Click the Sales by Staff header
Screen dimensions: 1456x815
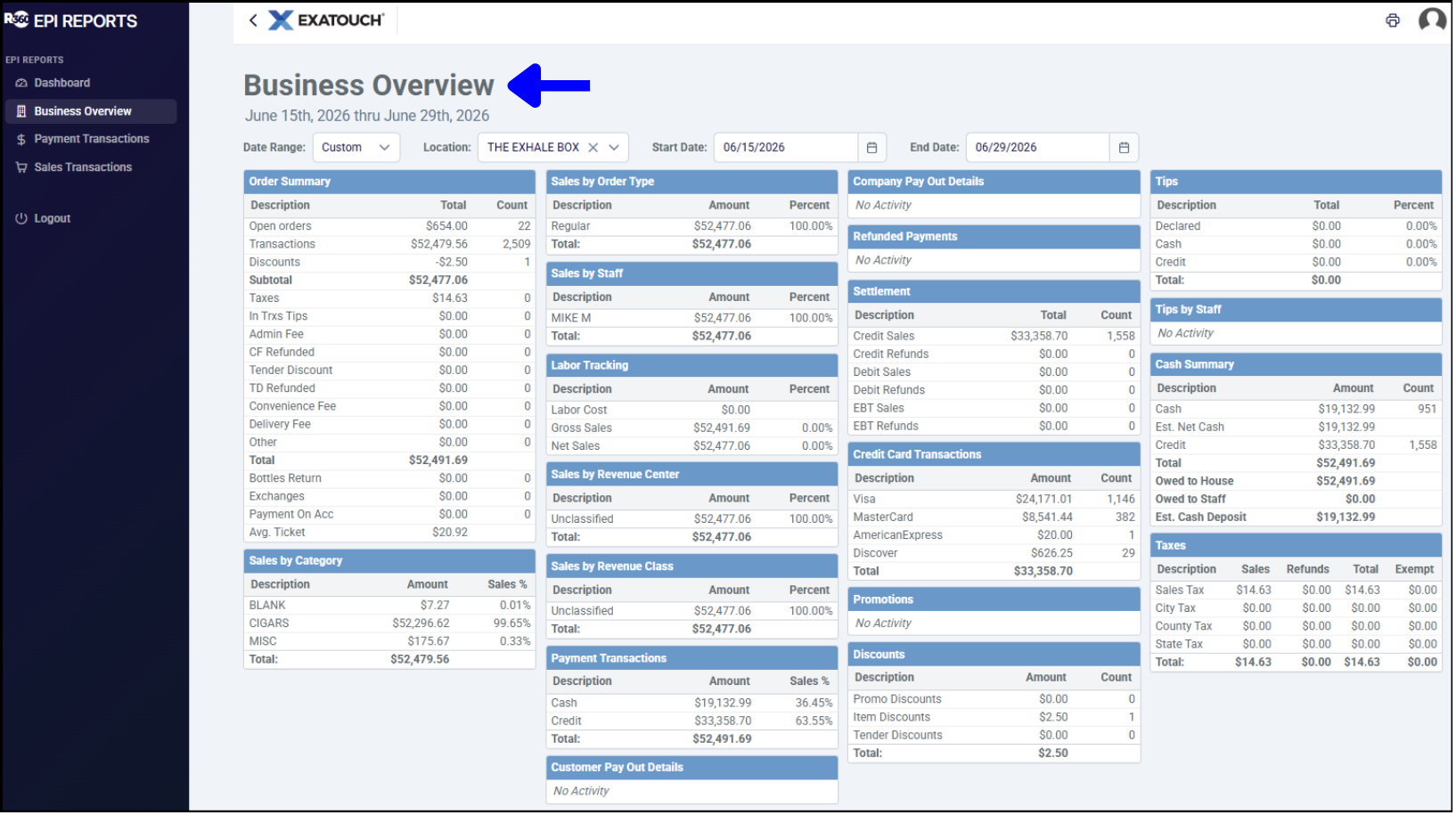click(691, 273)
